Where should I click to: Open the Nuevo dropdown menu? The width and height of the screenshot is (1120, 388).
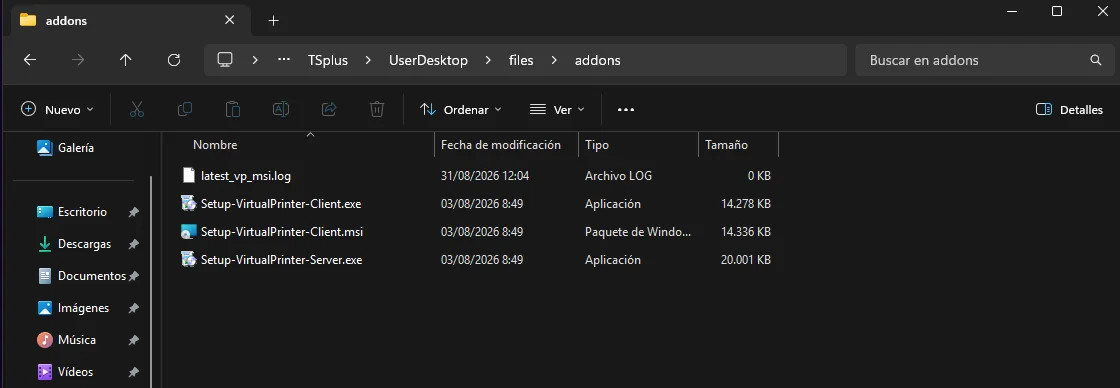(58, 109)
